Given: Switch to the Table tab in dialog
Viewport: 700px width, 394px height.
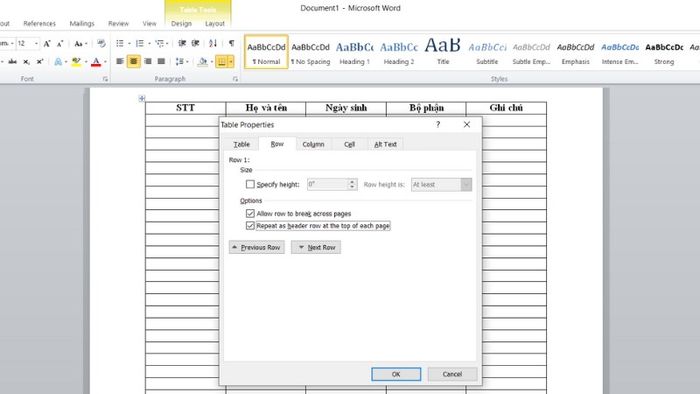Looking at the screenshot, I should pyautogui.click(x=242, y=144).
